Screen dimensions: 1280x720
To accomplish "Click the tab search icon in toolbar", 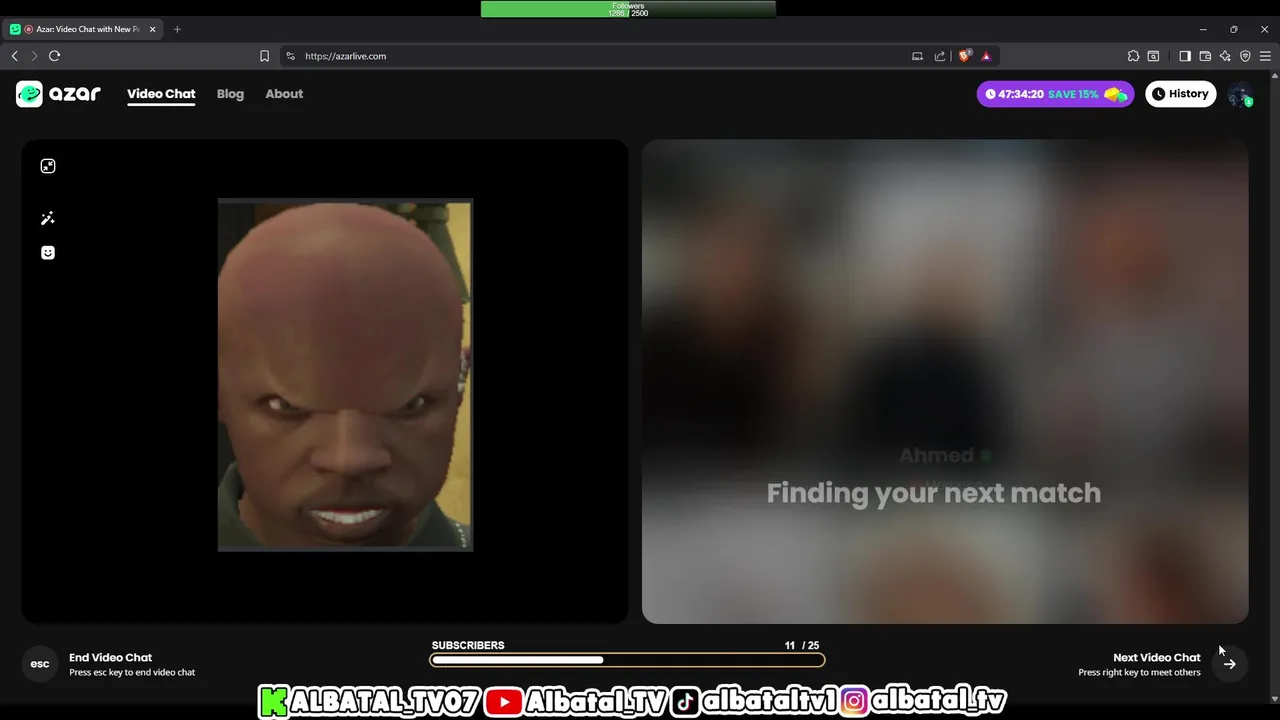I will click(x=1153, y=56).
